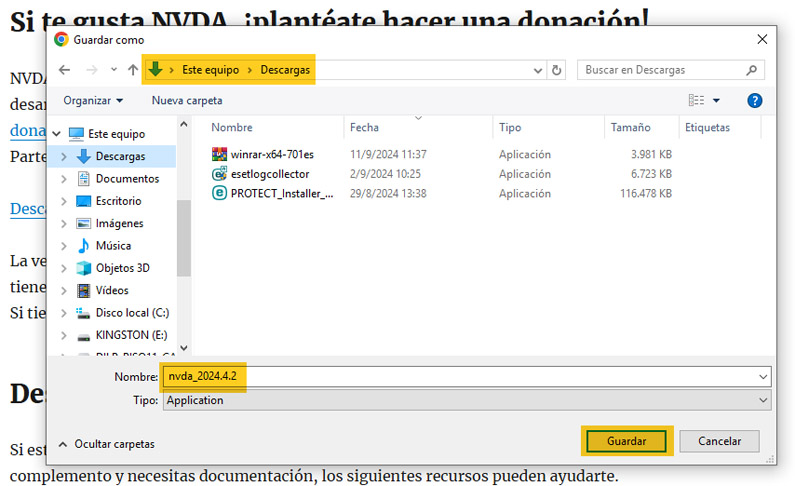795x486 pixels.
Task: Open 'Objetos 3D' in the navigation tree
Action: [x=123, y=268]
